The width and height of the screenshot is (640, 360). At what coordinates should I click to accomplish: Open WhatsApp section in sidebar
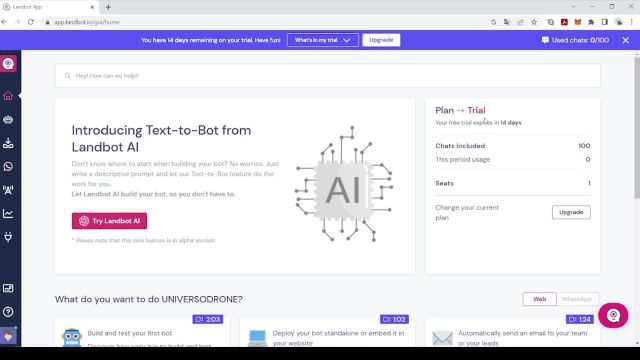pyautogui.click(x=8, y=167)
